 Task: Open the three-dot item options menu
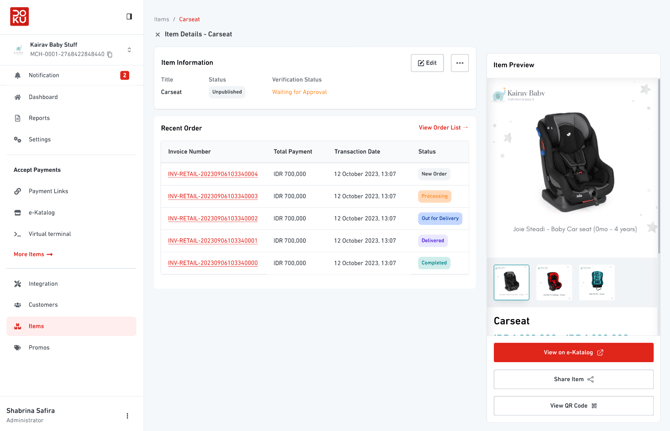[460, 63]
